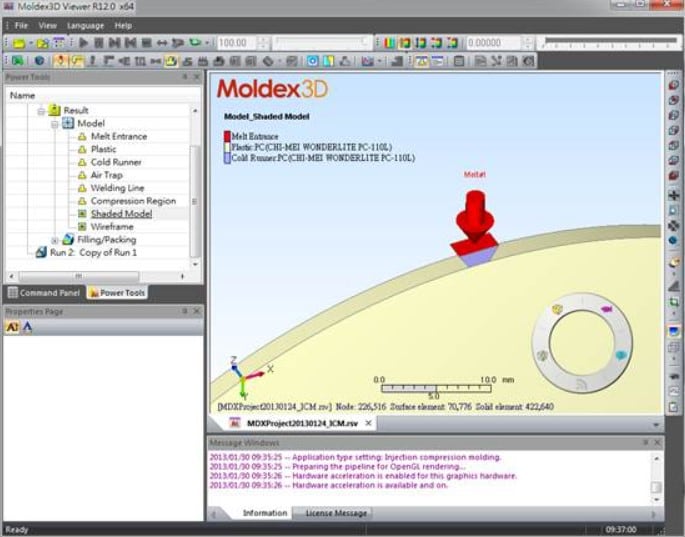Switch to Power Tools tab

[x=117, y=293]
